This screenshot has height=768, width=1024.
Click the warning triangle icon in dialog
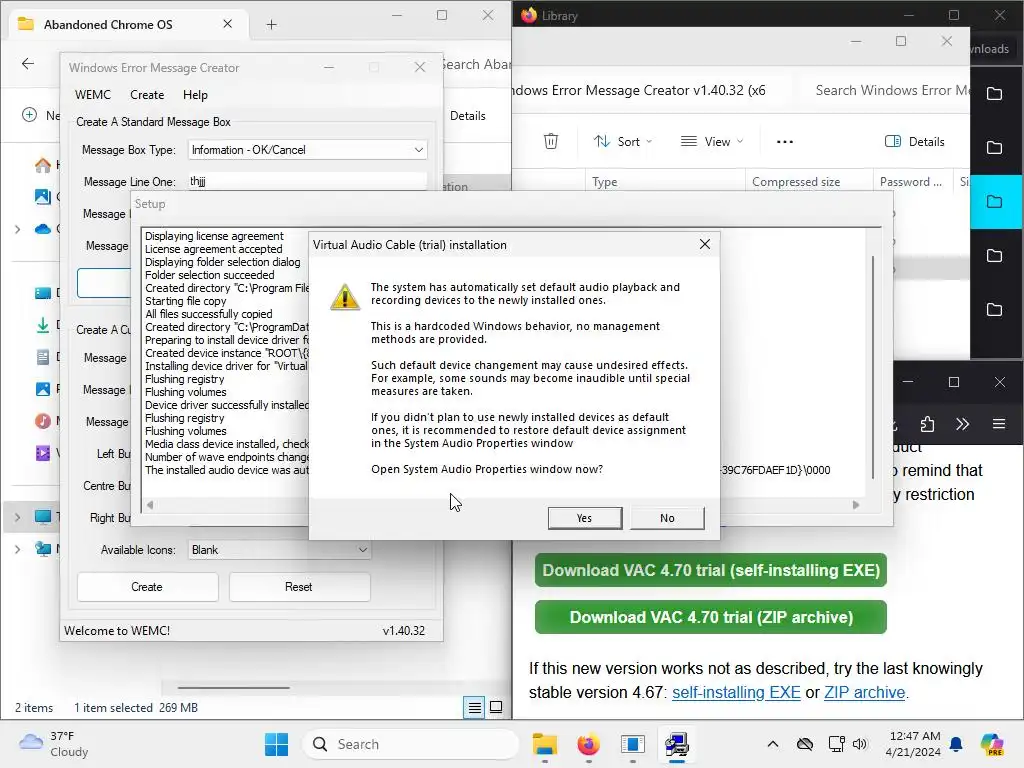pos(345,296)
